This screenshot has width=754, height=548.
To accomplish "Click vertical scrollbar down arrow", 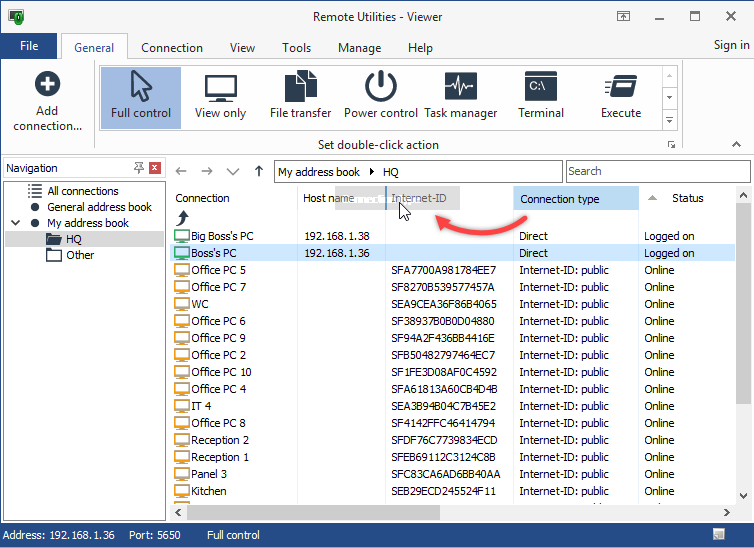I will click(743, 496).
